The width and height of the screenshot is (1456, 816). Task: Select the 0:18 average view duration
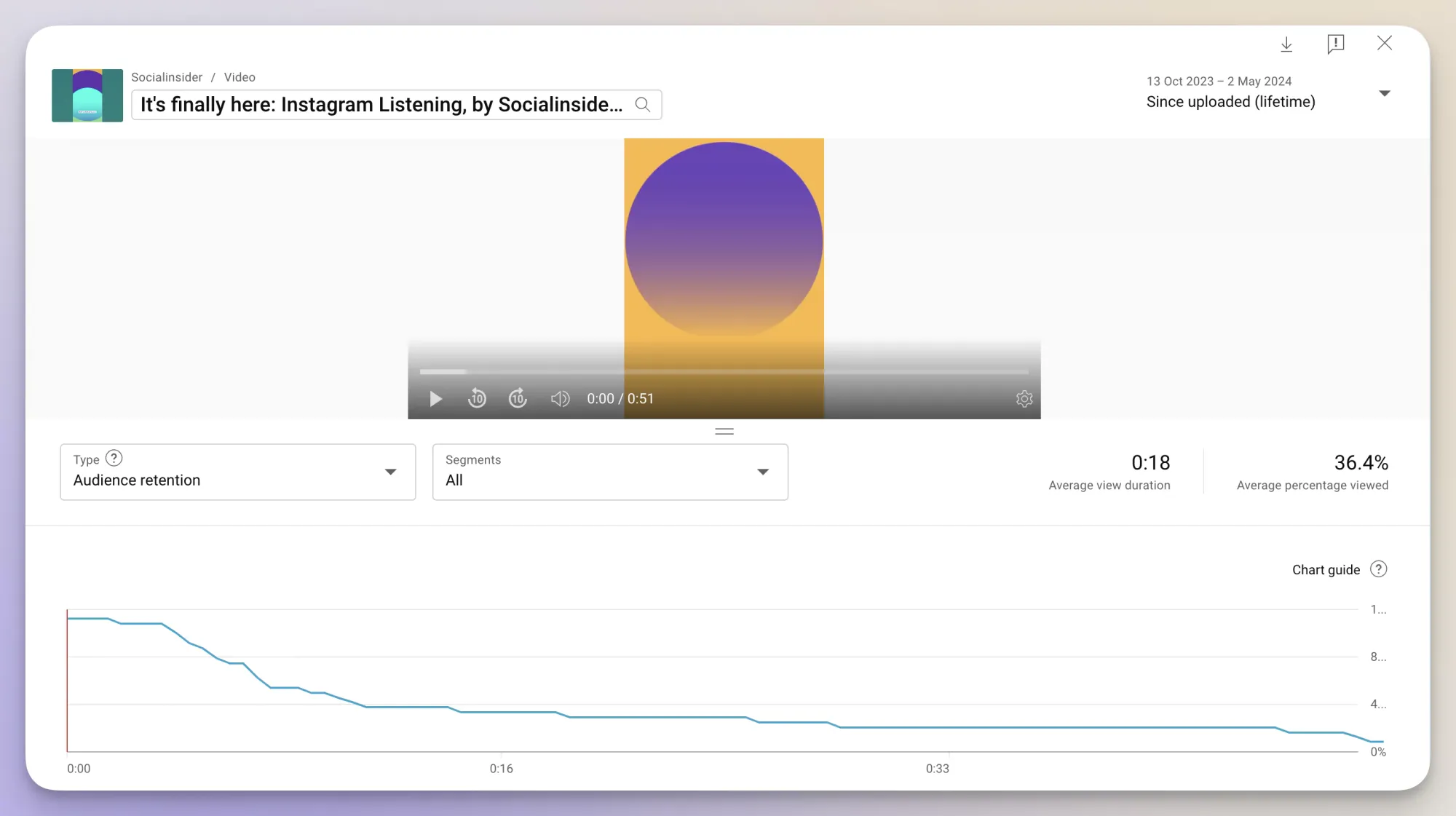pyautogui.click(x=1150, y=463)
